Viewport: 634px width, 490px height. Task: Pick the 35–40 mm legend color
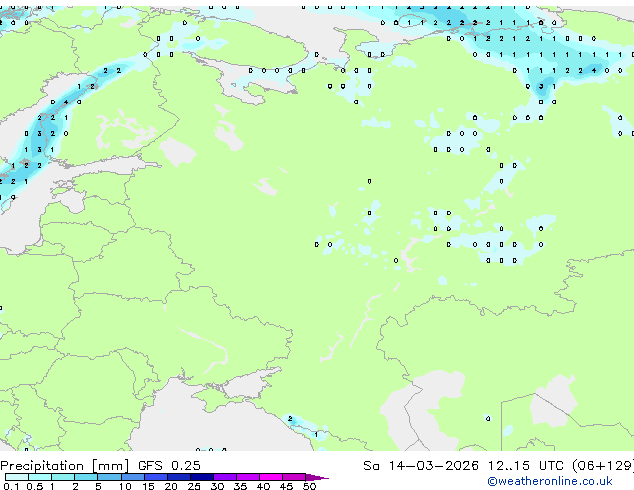coord(248,477)
